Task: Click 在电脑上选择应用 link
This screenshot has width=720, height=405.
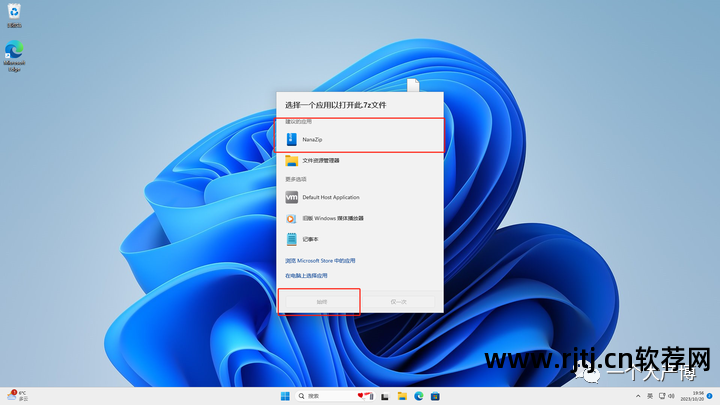Action: coord(306,275)
